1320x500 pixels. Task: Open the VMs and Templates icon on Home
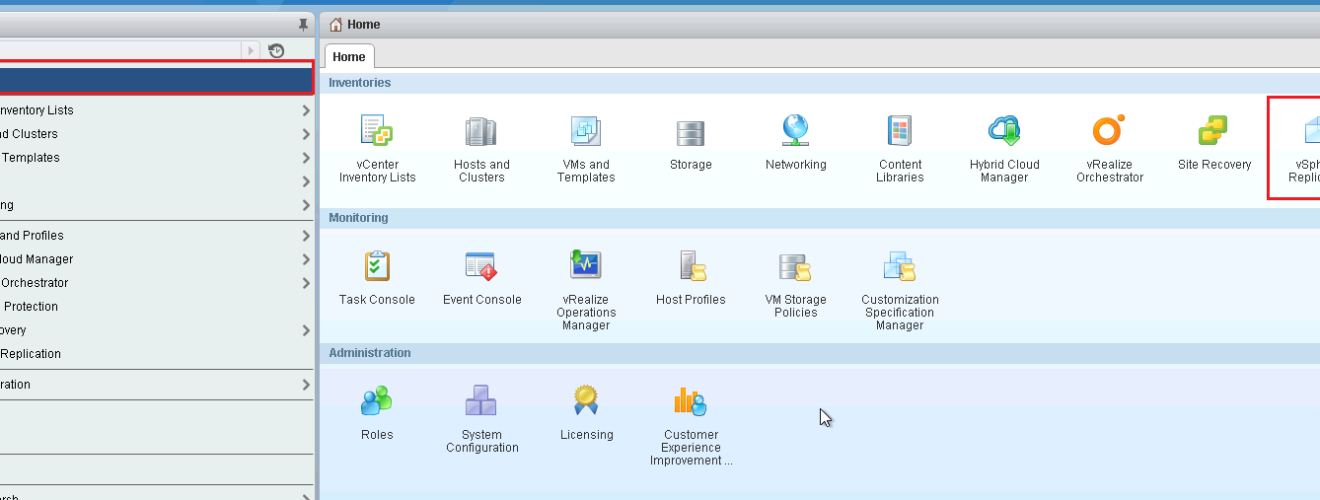[586, 130]
